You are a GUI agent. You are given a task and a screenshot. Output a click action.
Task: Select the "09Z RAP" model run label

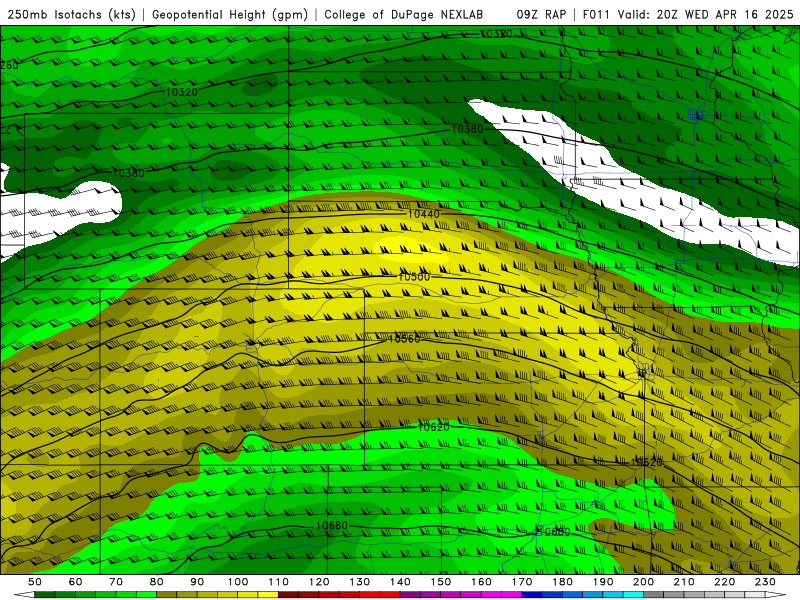pyautogui.click(x=541, y=15)
